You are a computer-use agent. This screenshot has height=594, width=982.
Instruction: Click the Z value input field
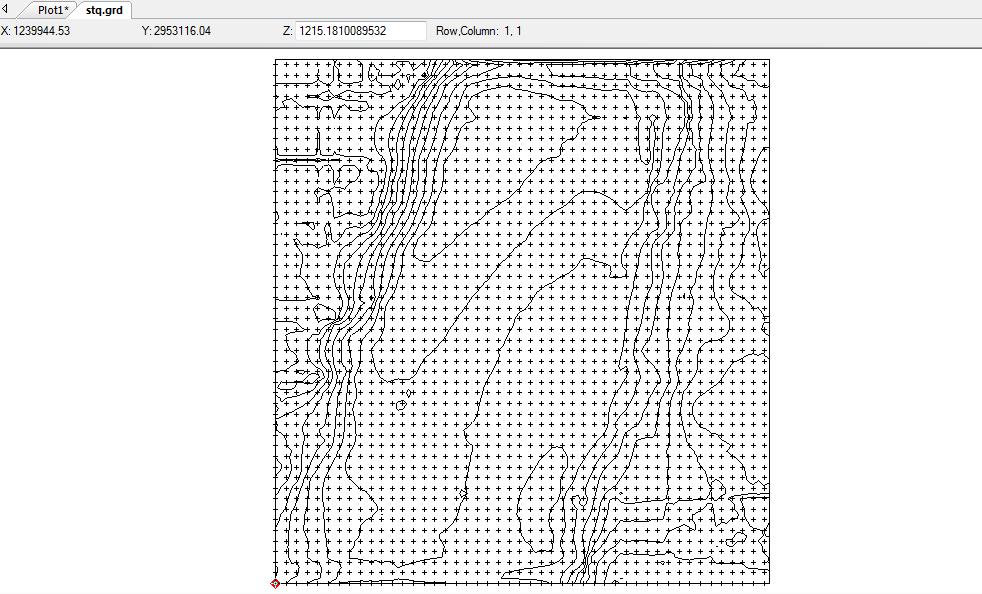click(x=361, y=31)
